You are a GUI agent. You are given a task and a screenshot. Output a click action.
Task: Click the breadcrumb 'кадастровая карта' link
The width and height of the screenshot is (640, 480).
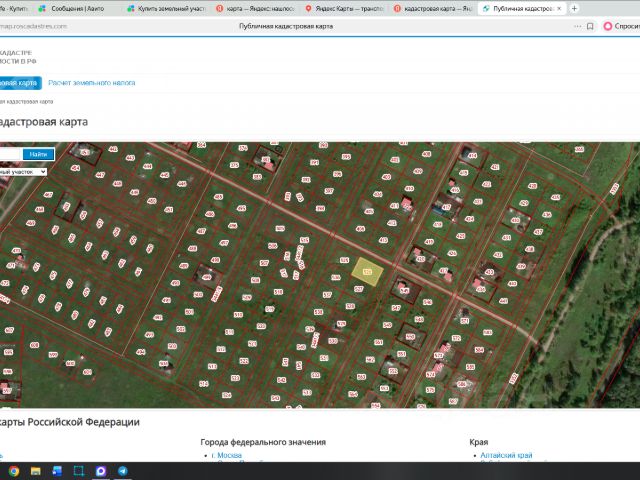tap(26, 101)
